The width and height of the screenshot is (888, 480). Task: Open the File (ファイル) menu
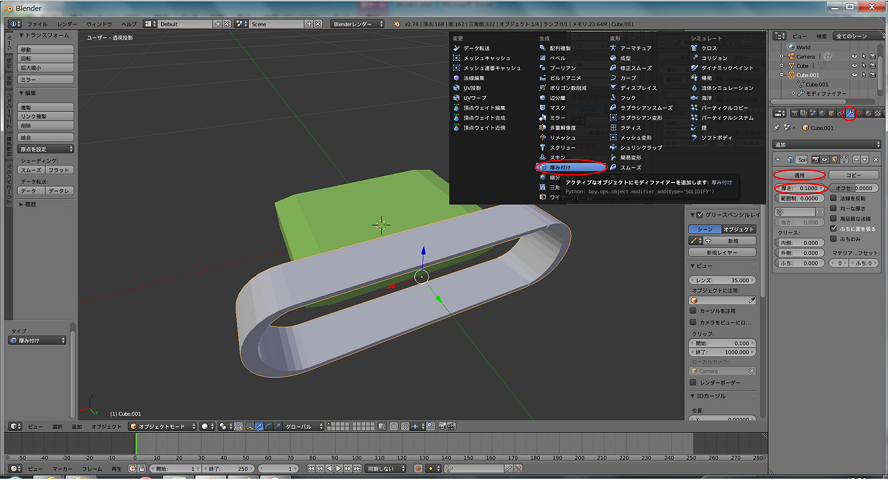(x=36, y=23)
